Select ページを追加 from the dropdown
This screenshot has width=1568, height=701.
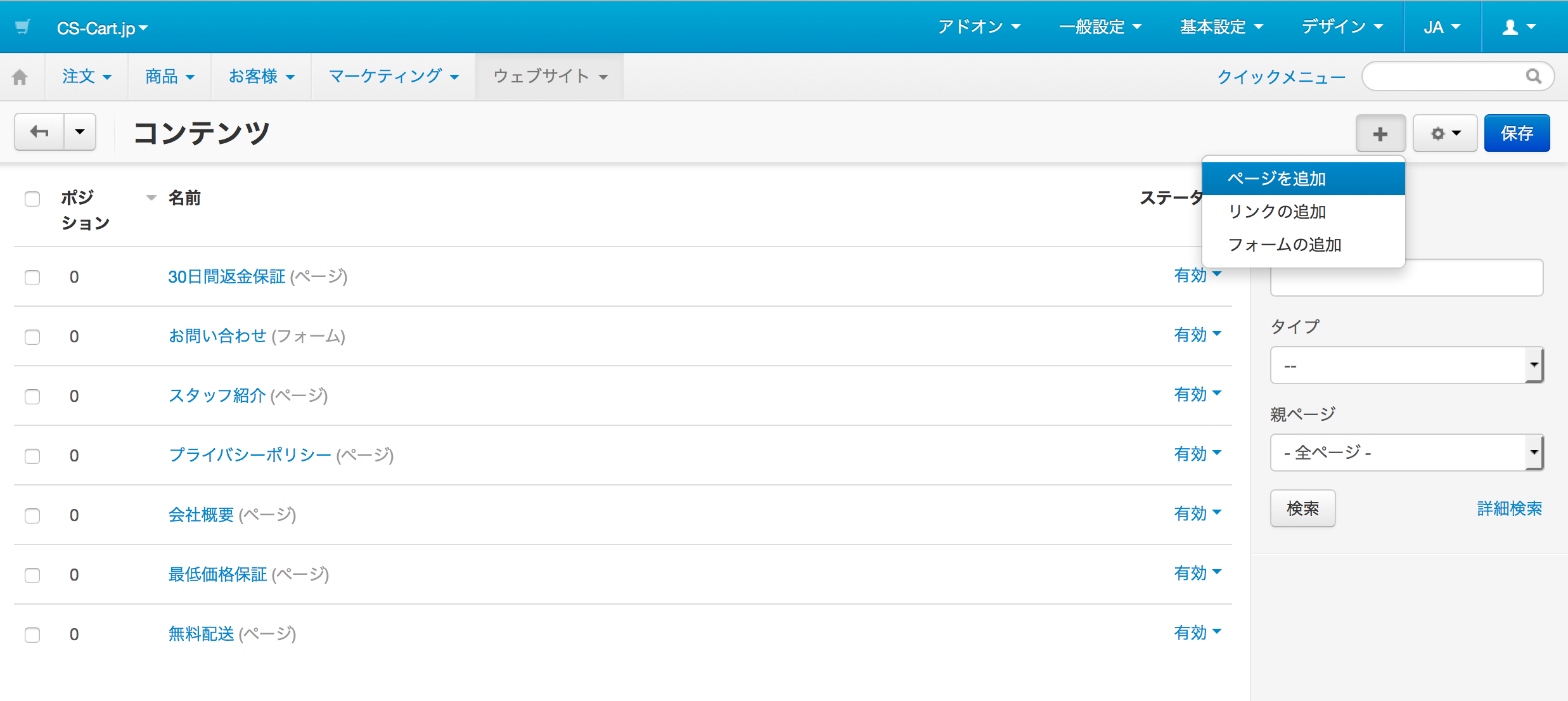(x=1304, y=179)
